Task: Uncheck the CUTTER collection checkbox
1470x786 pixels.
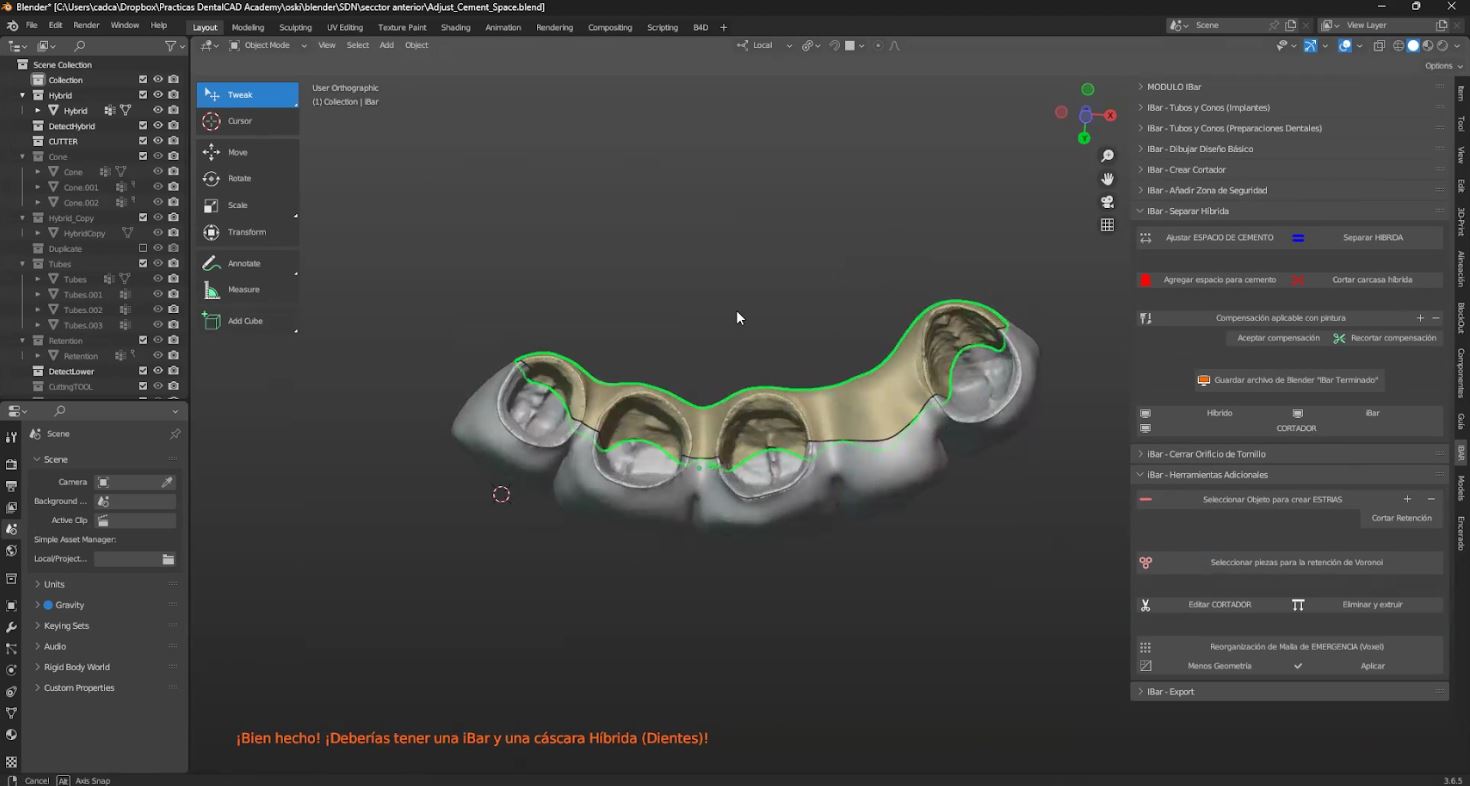Action: coord(143,141)
